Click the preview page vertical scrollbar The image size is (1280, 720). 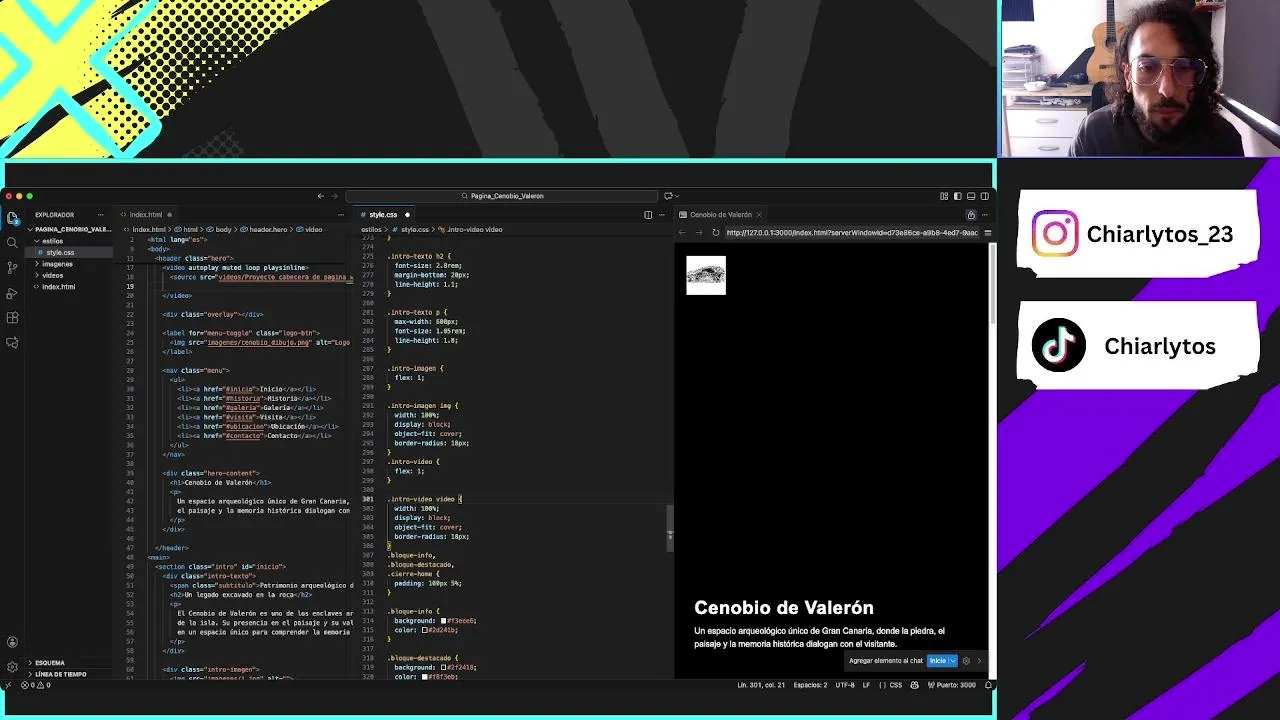992,285
